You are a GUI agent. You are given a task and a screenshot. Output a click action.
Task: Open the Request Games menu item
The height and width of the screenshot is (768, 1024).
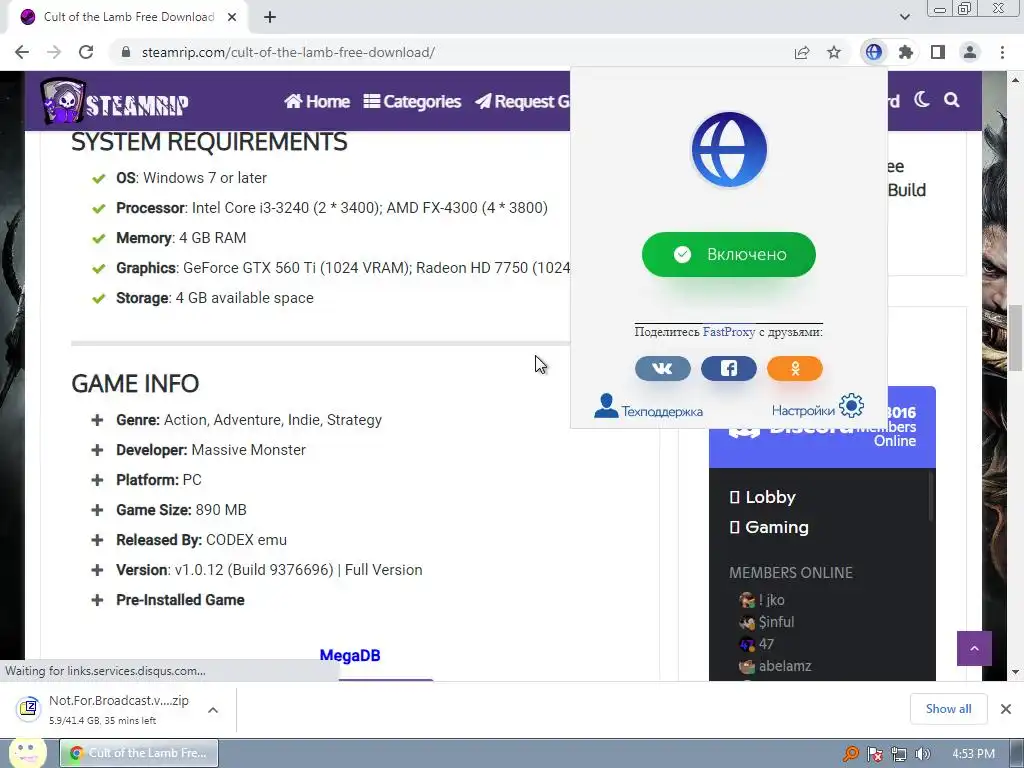522,101
